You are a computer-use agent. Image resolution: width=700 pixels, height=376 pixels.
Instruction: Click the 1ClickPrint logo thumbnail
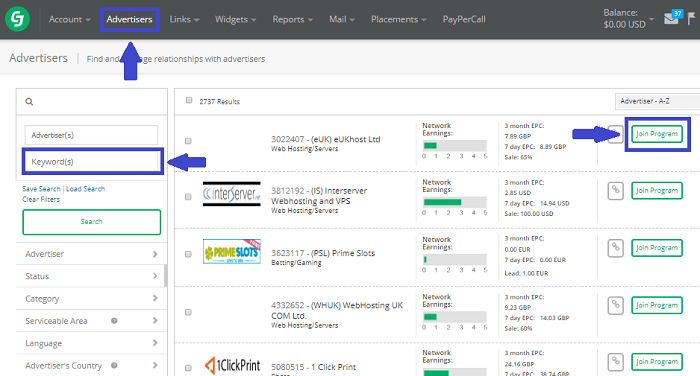(232, 365)
